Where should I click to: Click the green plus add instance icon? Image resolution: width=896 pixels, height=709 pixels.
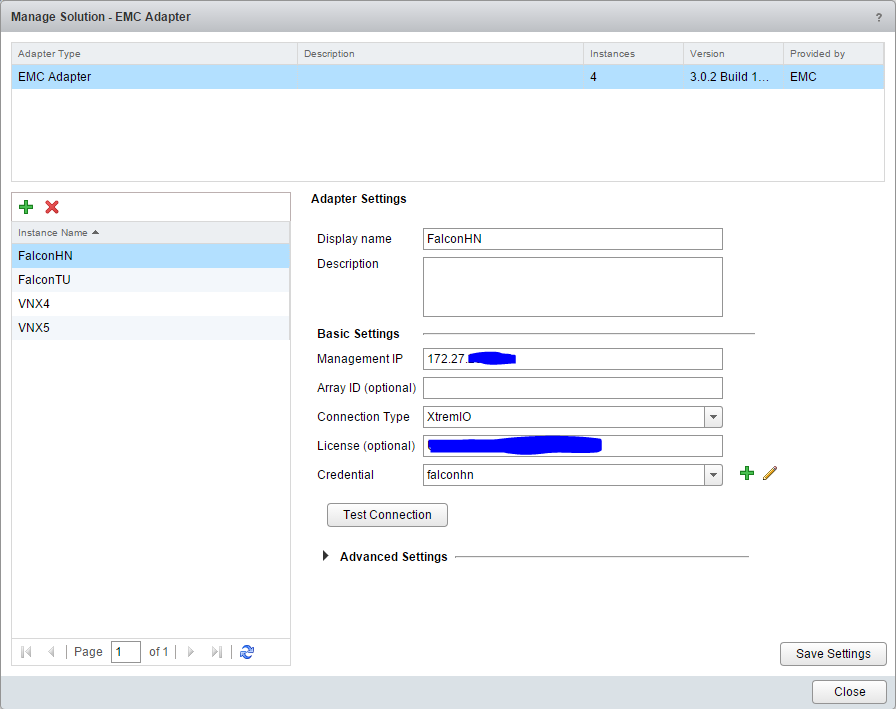click(26, 207)
